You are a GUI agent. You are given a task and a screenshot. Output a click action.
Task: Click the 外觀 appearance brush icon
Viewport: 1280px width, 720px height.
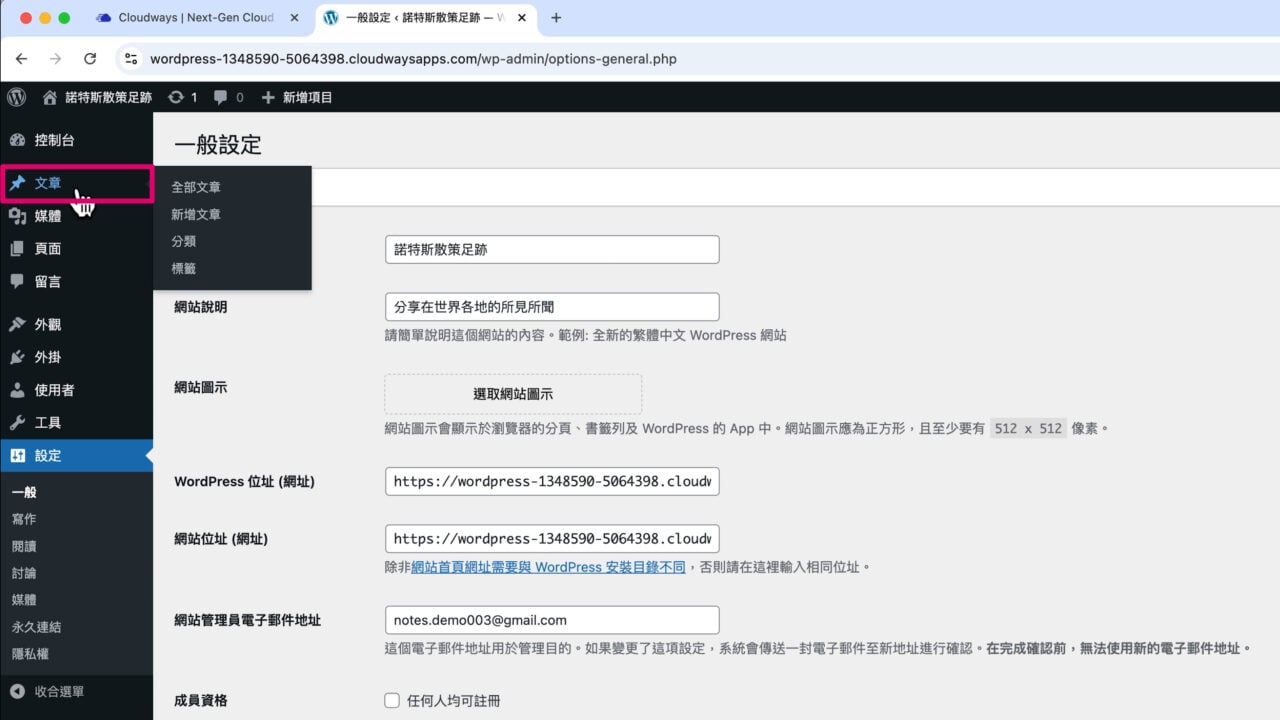pos(17,325)
